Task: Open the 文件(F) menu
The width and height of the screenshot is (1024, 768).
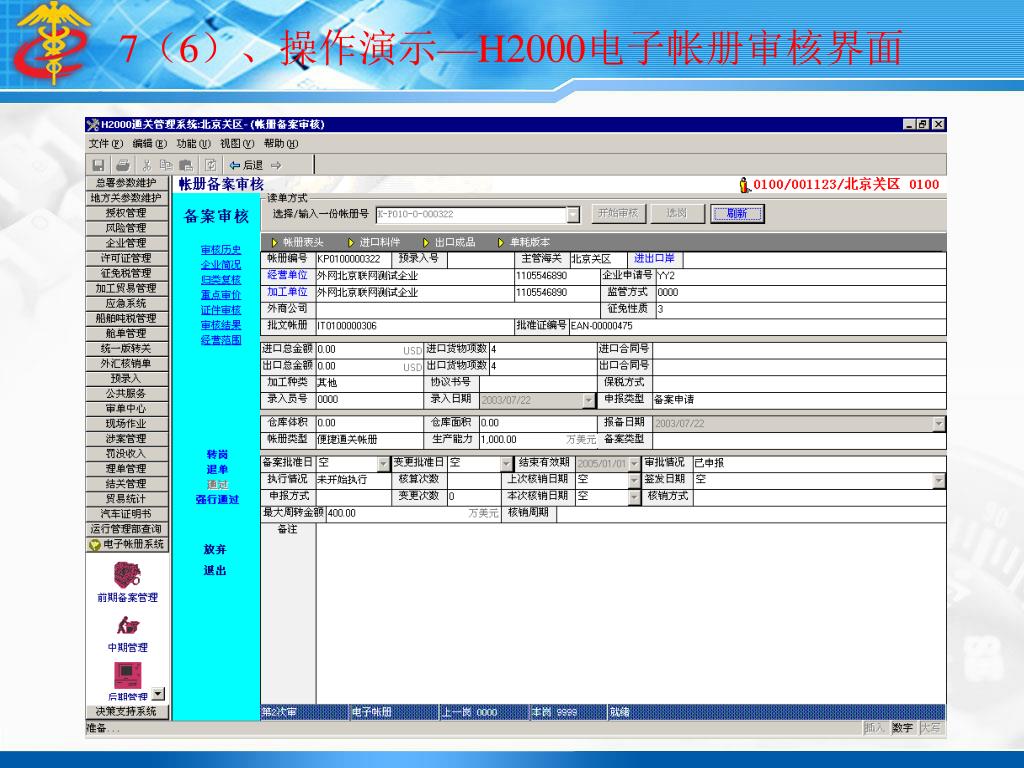Action: (x=106, y=144)
